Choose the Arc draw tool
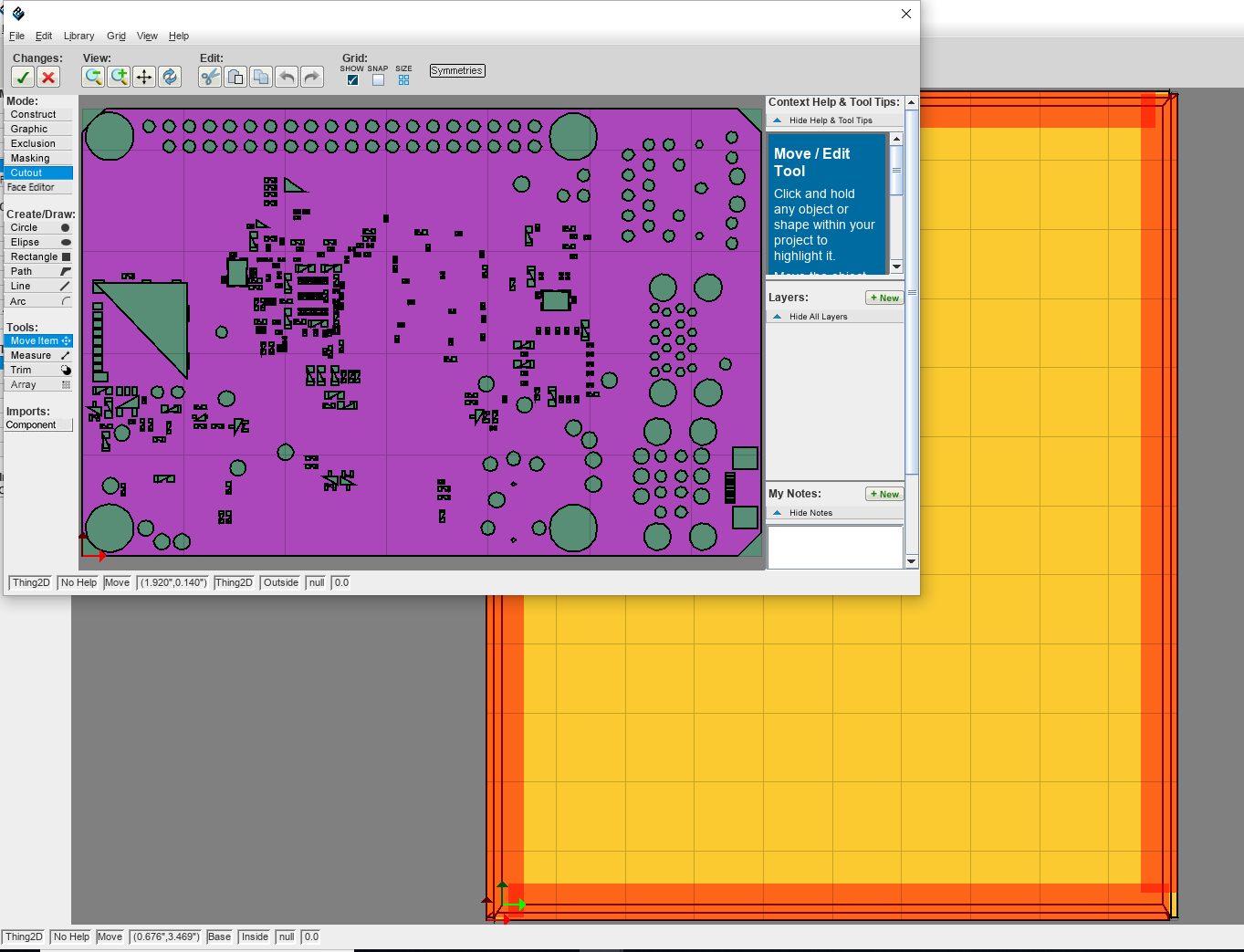 (x=38, y=301)
